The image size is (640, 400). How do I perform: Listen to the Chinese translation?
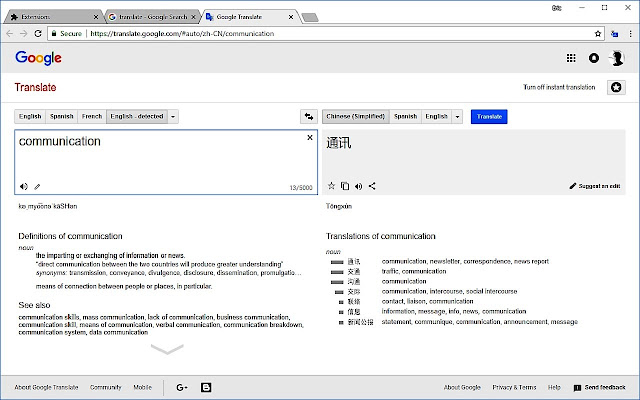click(358, 187)
